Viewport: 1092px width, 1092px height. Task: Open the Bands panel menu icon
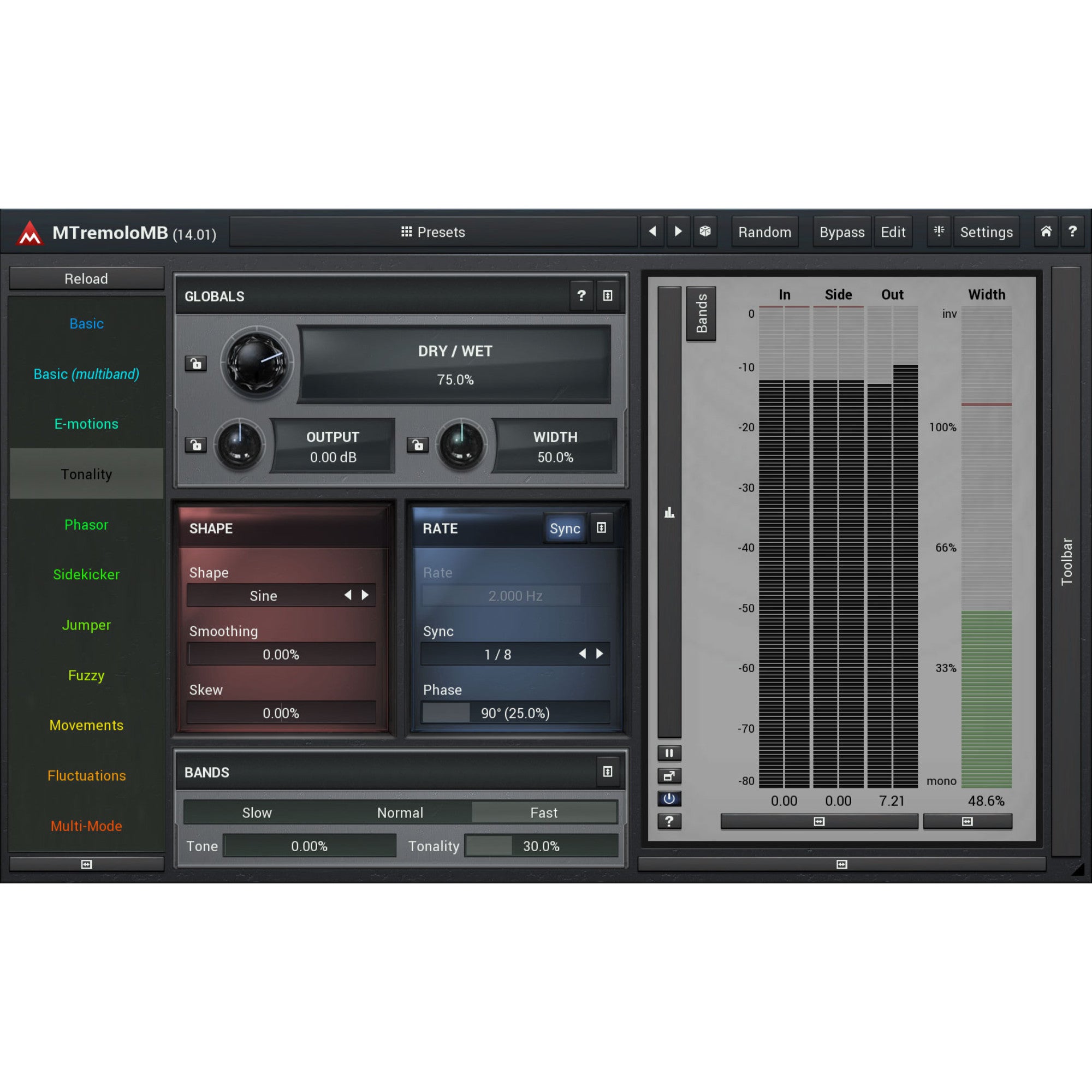click(608, 771)
